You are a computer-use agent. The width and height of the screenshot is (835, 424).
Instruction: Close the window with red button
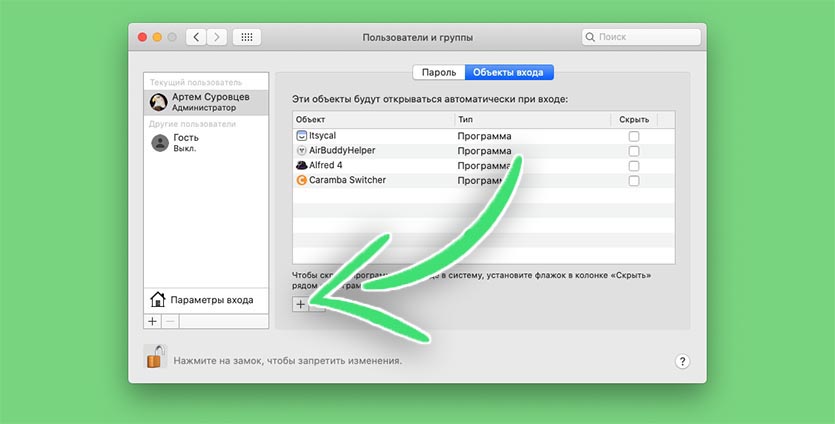pos(142,37)
